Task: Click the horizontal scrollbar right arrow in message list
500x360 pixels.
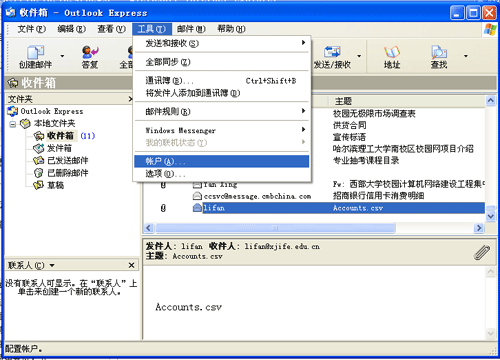Action: tap(479, 228)
